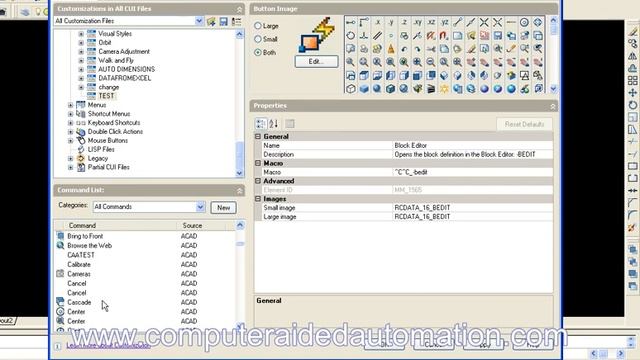Choose the yellow sun button image
The height and width of the screenshot is (360, 640).
(444, 89)
